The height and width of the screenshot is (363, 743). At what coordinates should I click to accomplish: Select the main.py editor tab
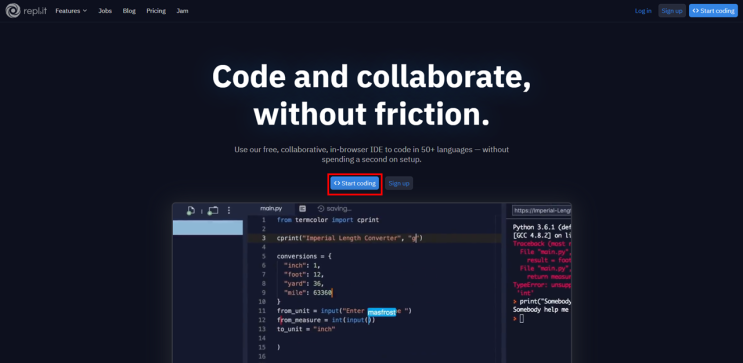271,209
